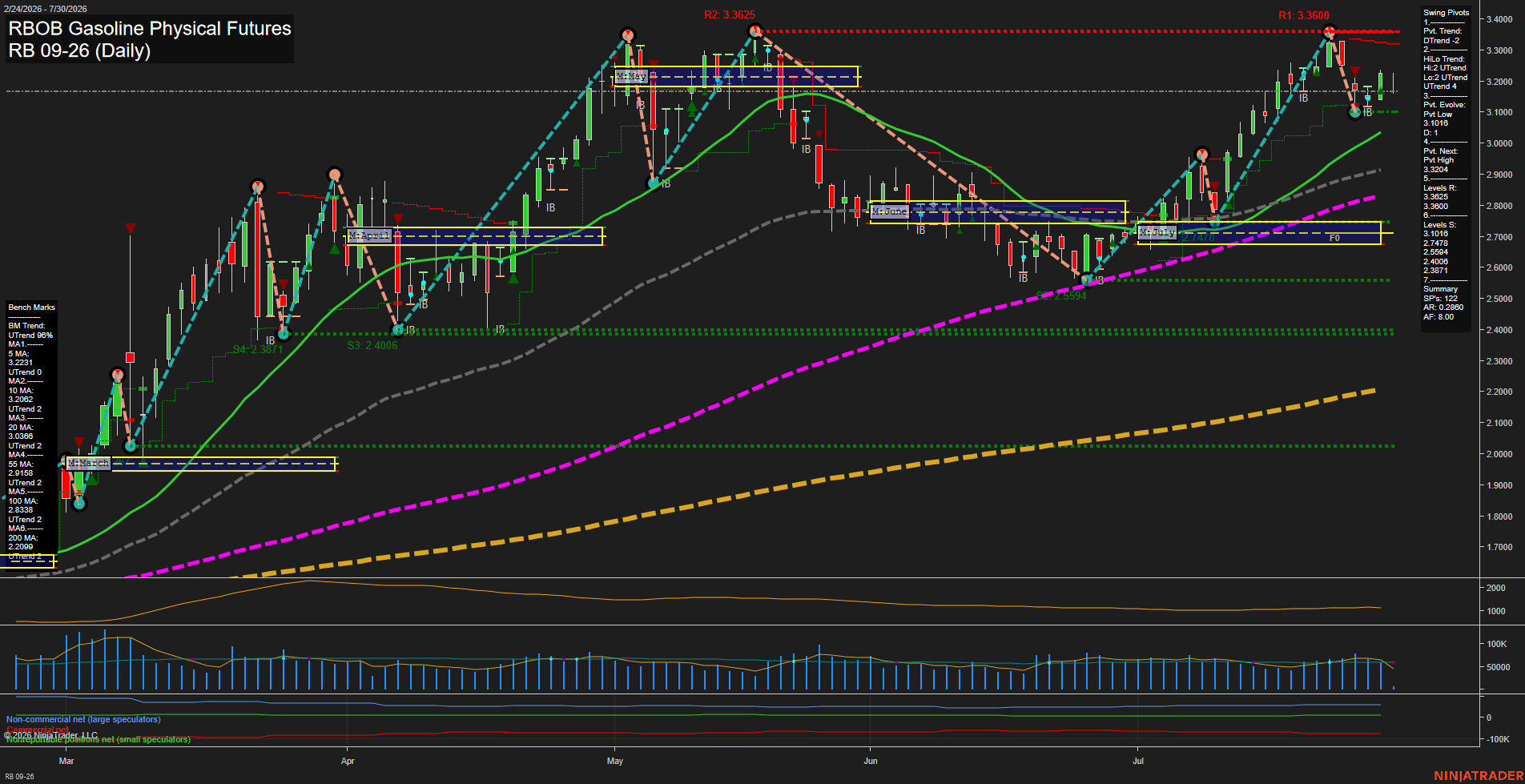Screen dimensions: 1525x784
Task: Click the swing pivot high marker at R2 3.3625
Action: pyautogui.click(x=754, y=31)
